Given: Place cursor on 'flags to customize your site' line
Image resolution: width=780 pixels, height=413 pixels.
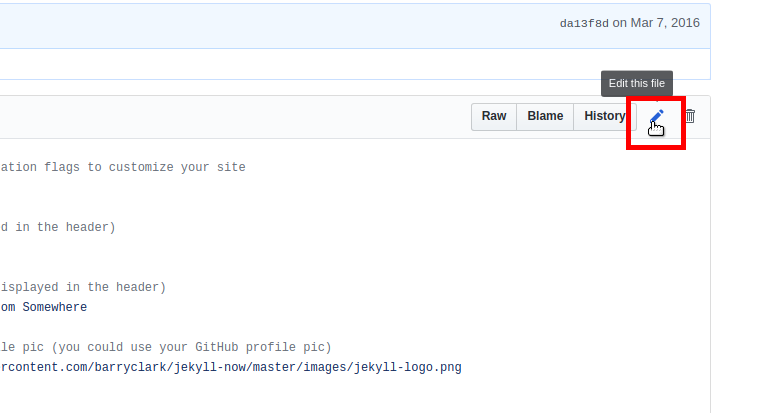Looking at the screenshot, I should tap(123, 167).
